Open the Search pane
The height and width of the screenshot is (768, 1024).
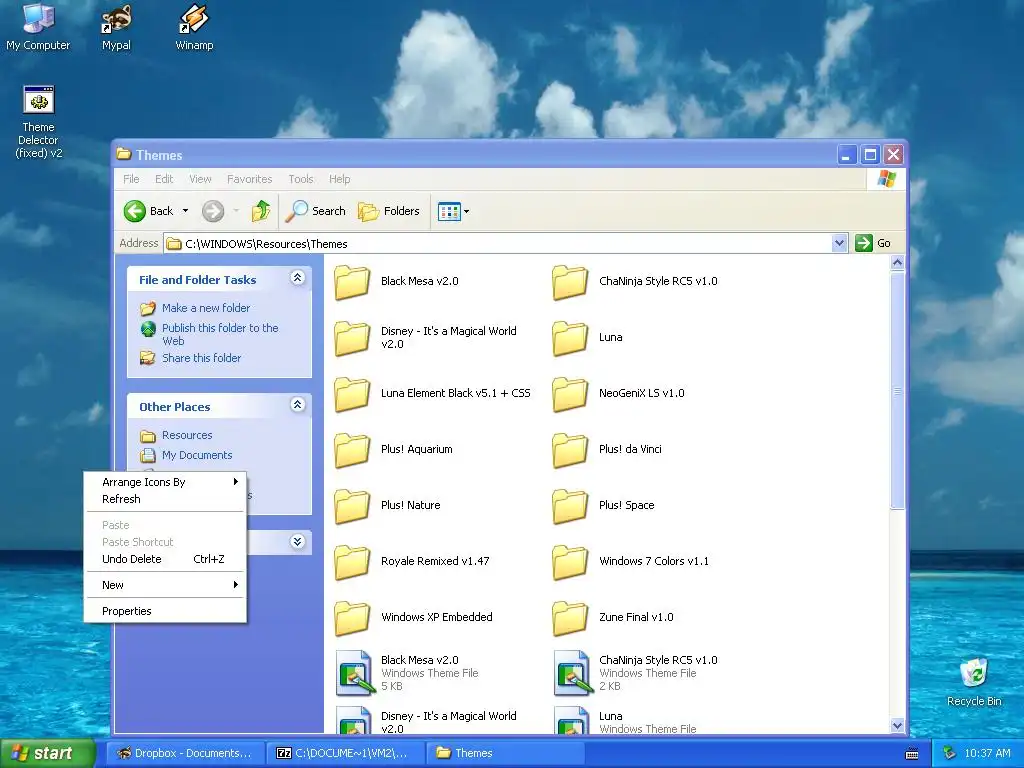pyautogui.click(x=315, y=211)
